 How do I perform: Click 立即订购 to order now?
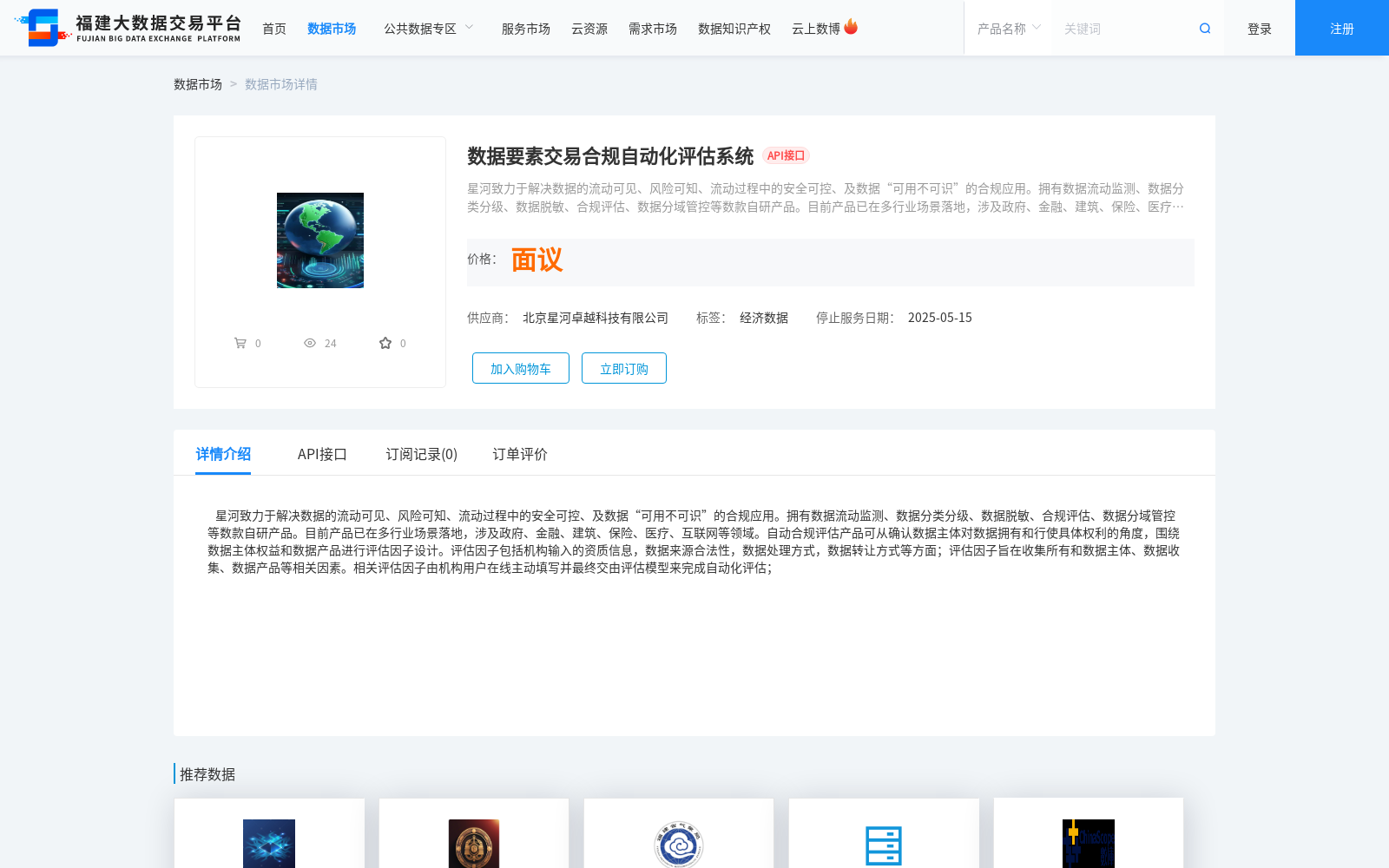tap(623, 368)
